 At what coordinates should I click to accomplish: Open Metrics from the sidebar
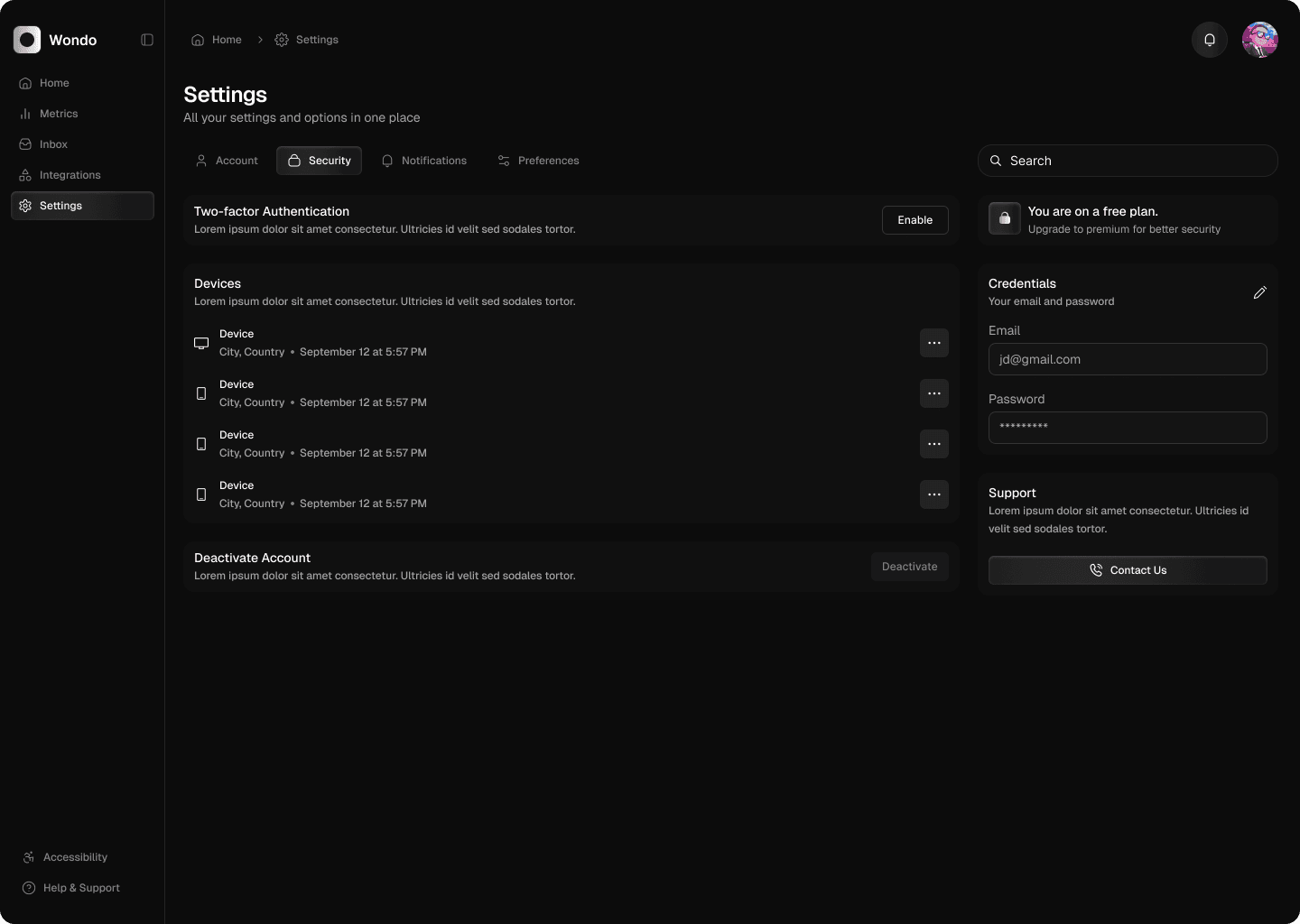pyautogui.click(x=59, y=114)
